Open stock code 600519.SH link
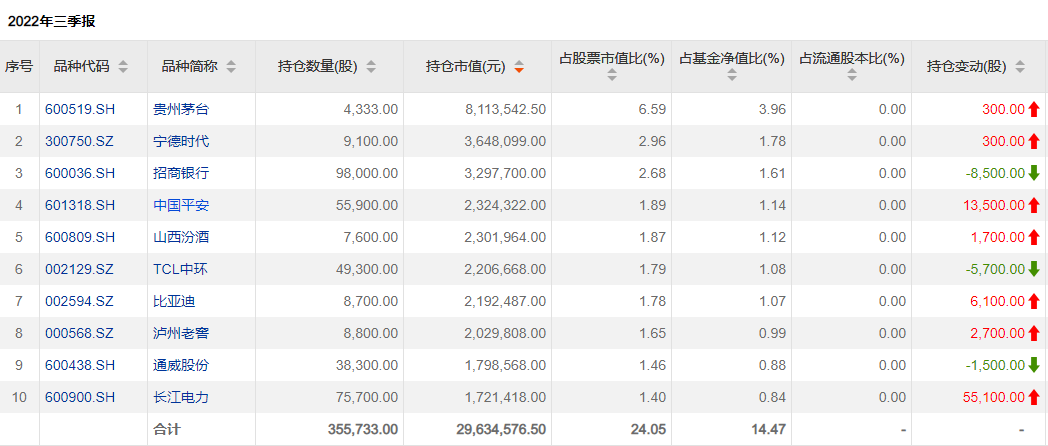This screenshot has width=1048, height=446. tap(80, 110)
